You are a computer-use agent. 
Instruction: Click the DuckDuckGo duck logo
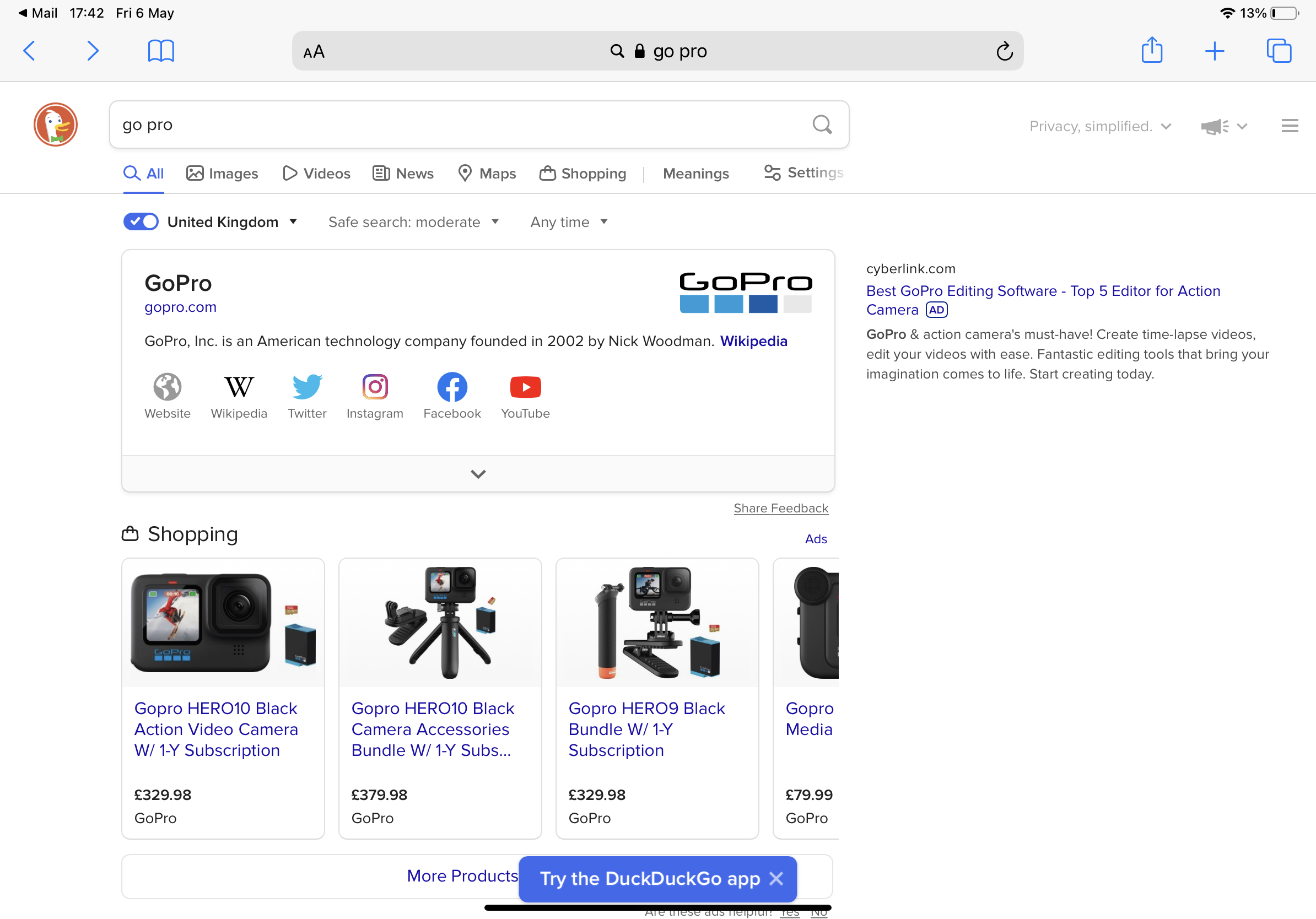56,125
